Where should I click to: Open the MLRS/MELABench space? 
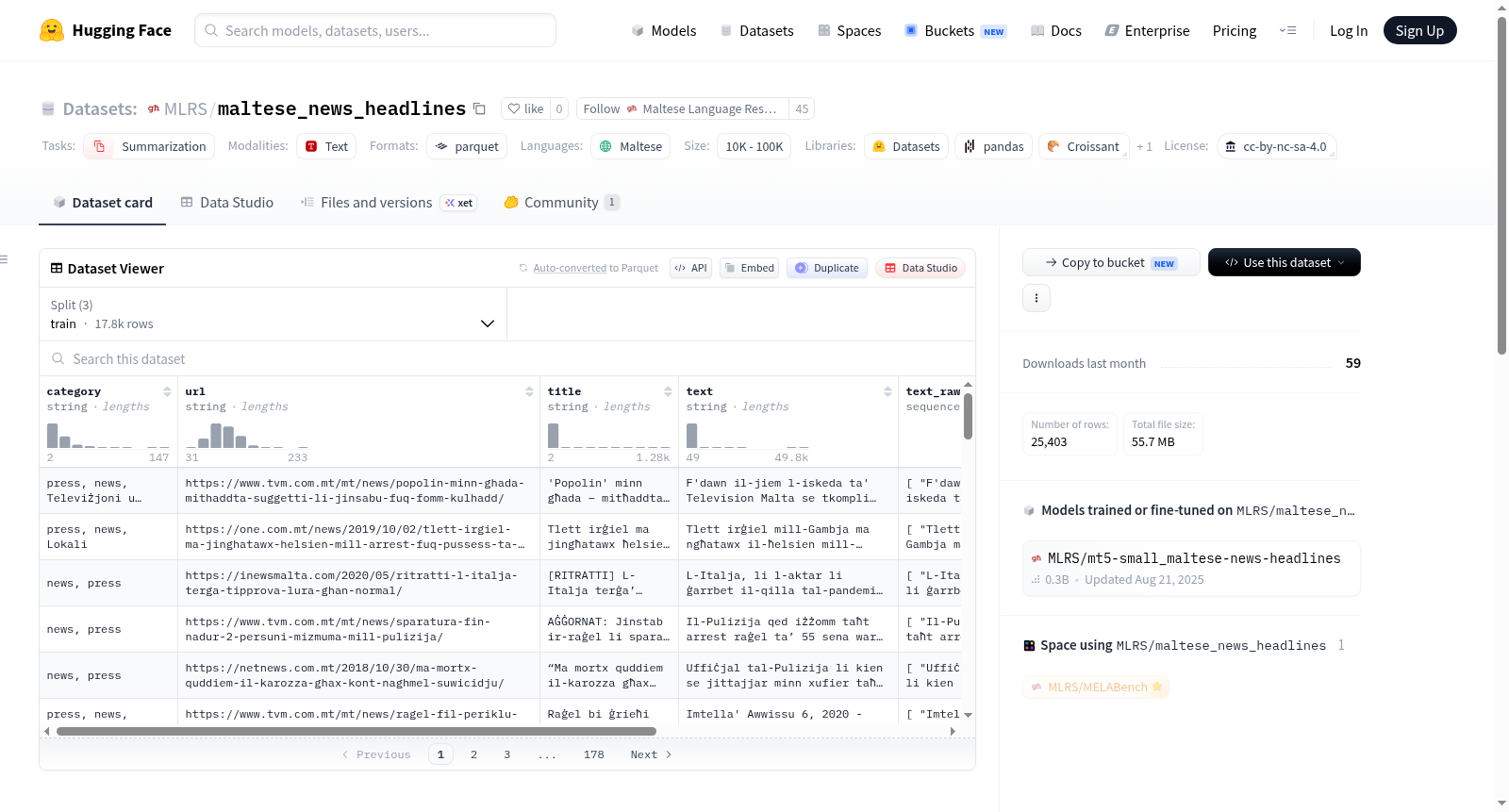pos(1096,687)
